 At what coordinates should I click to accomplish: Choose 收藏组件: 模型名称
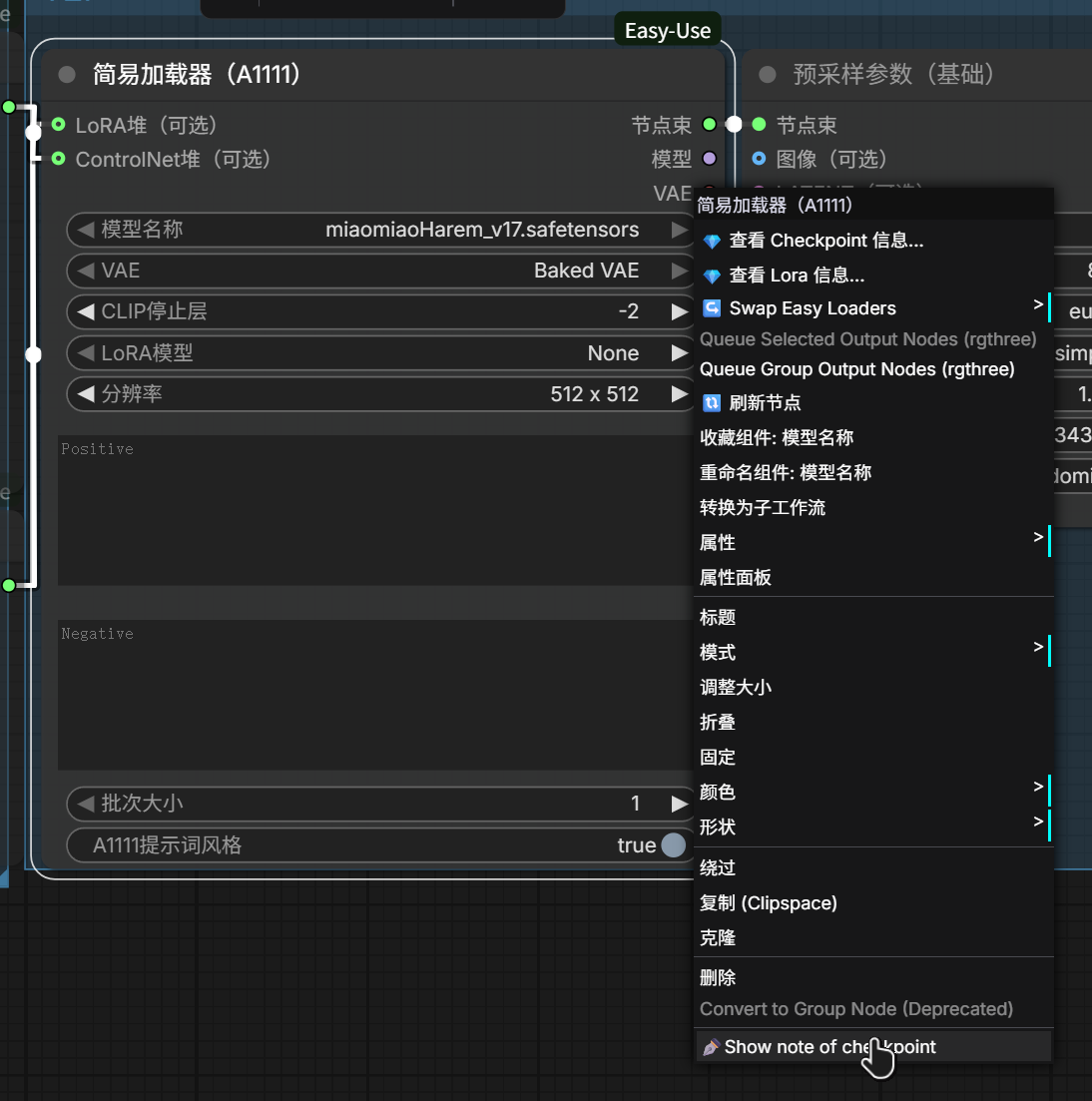coord(872,437)
